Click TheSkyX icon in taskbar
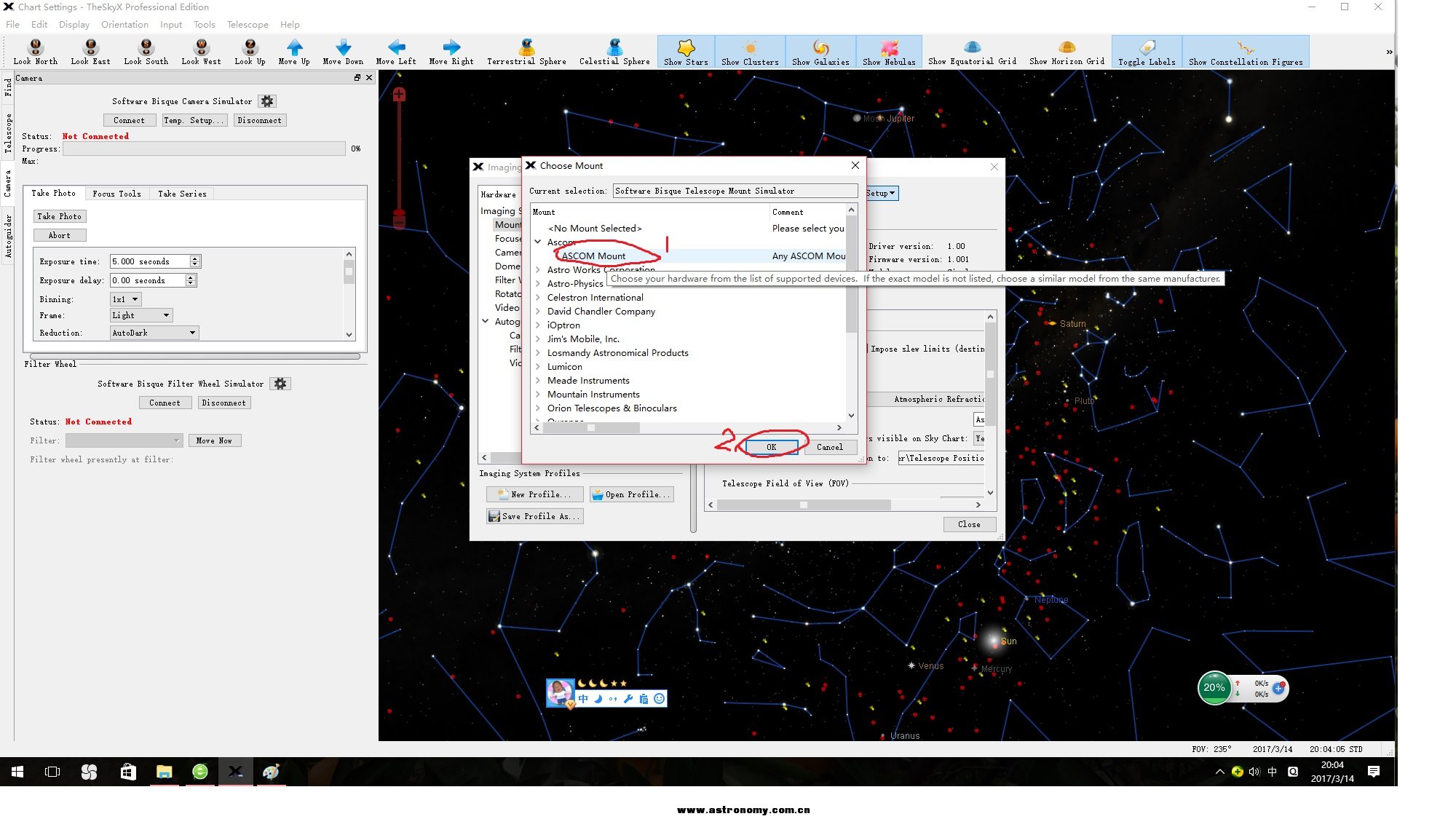This screenshot has height=819, width=1456. (x=235, y=771)
